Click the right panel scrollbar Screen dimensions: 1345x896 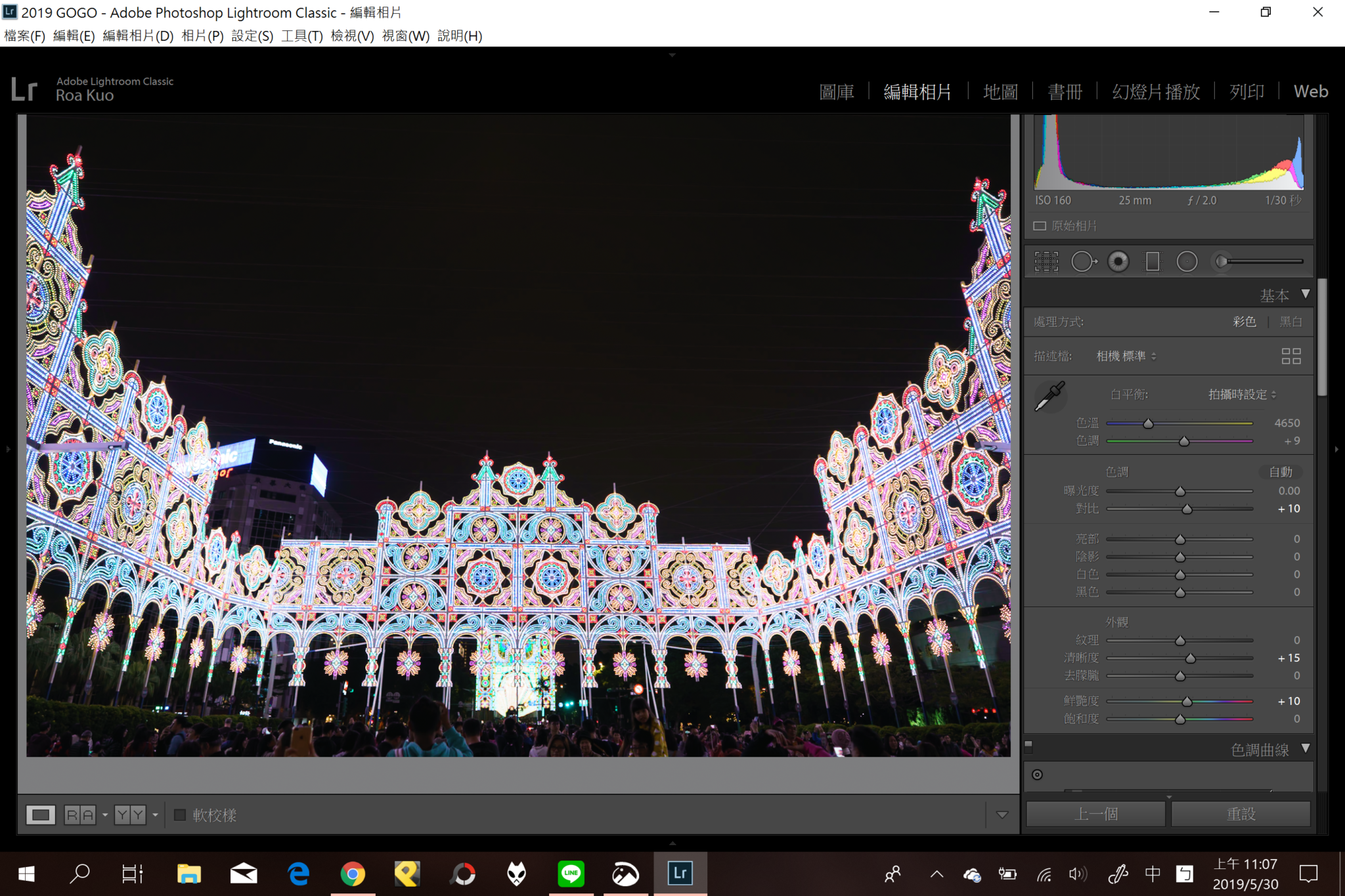pos(1322,337)
